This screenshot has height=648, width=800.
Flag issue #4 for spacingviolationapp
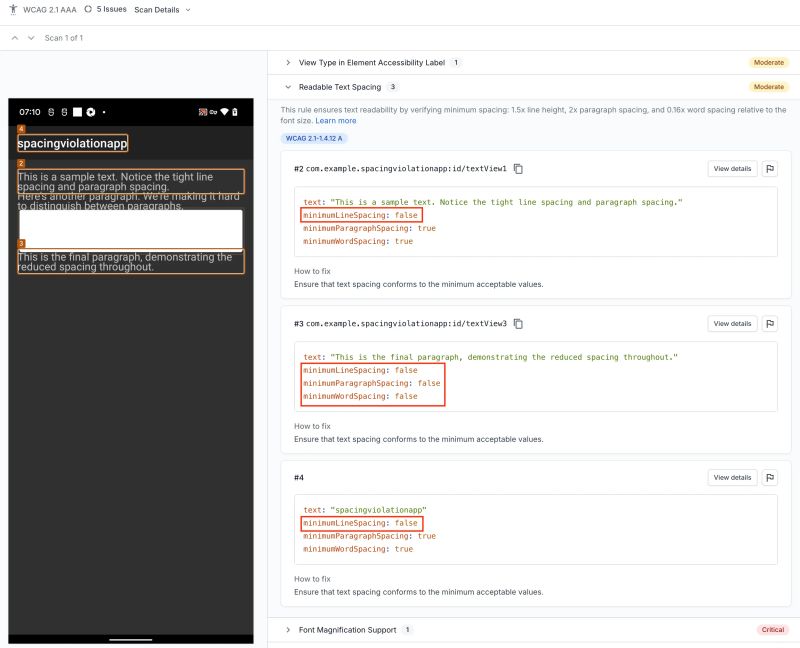(x=769, y=478)
